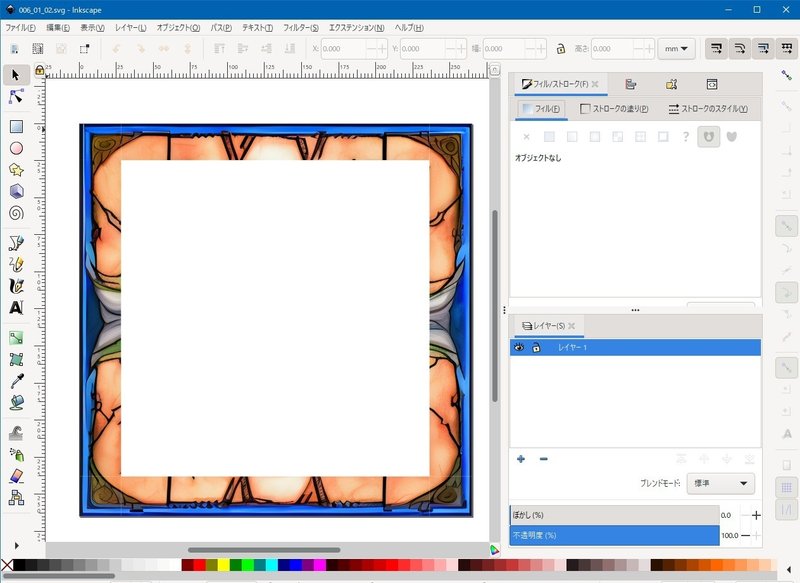Viewport: 800px width, 583px height.
Task: Increase the ぼかし value with plus
Action: click(756, 515)
